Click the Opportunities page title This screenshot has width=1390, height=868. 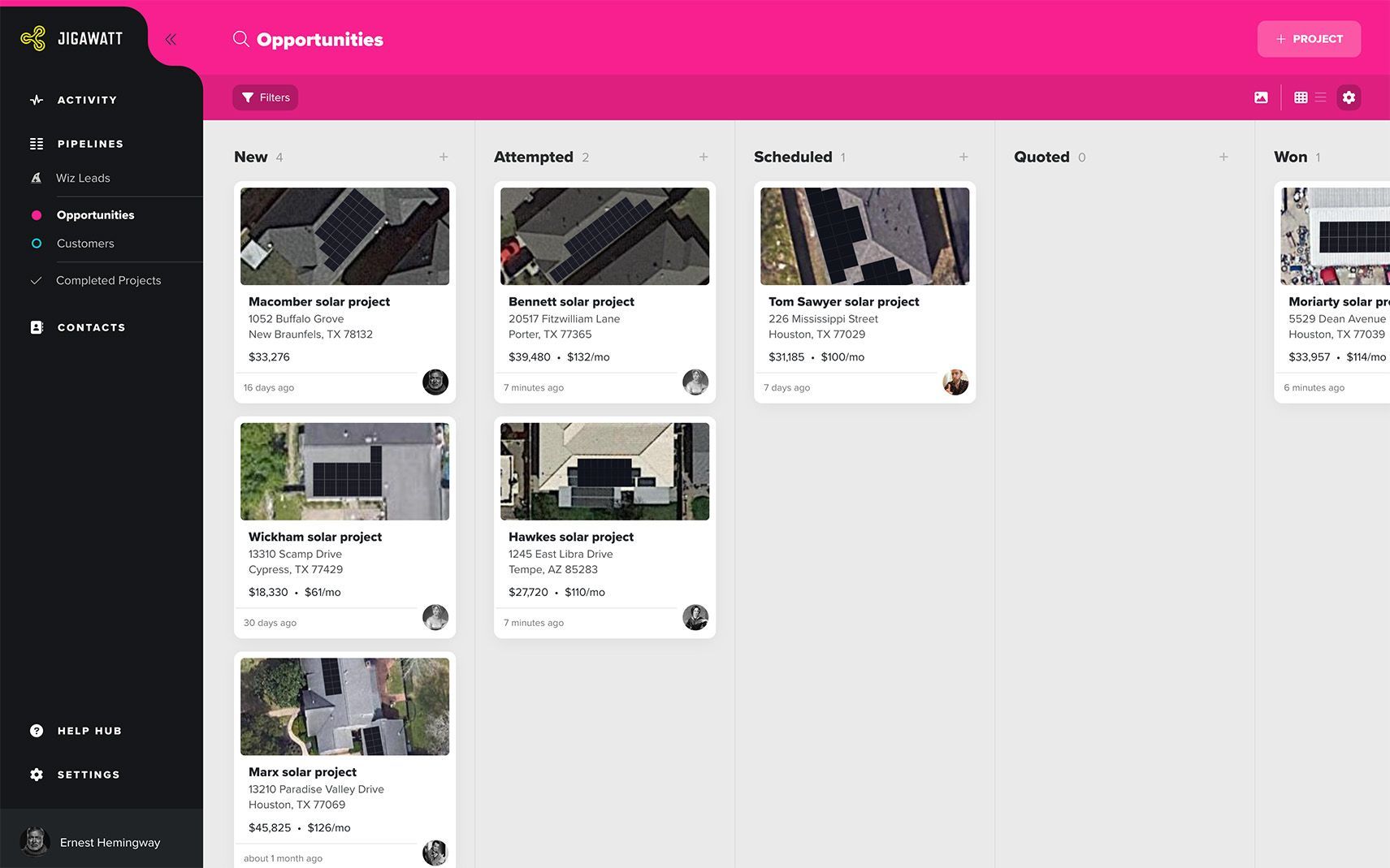(320, 39)
